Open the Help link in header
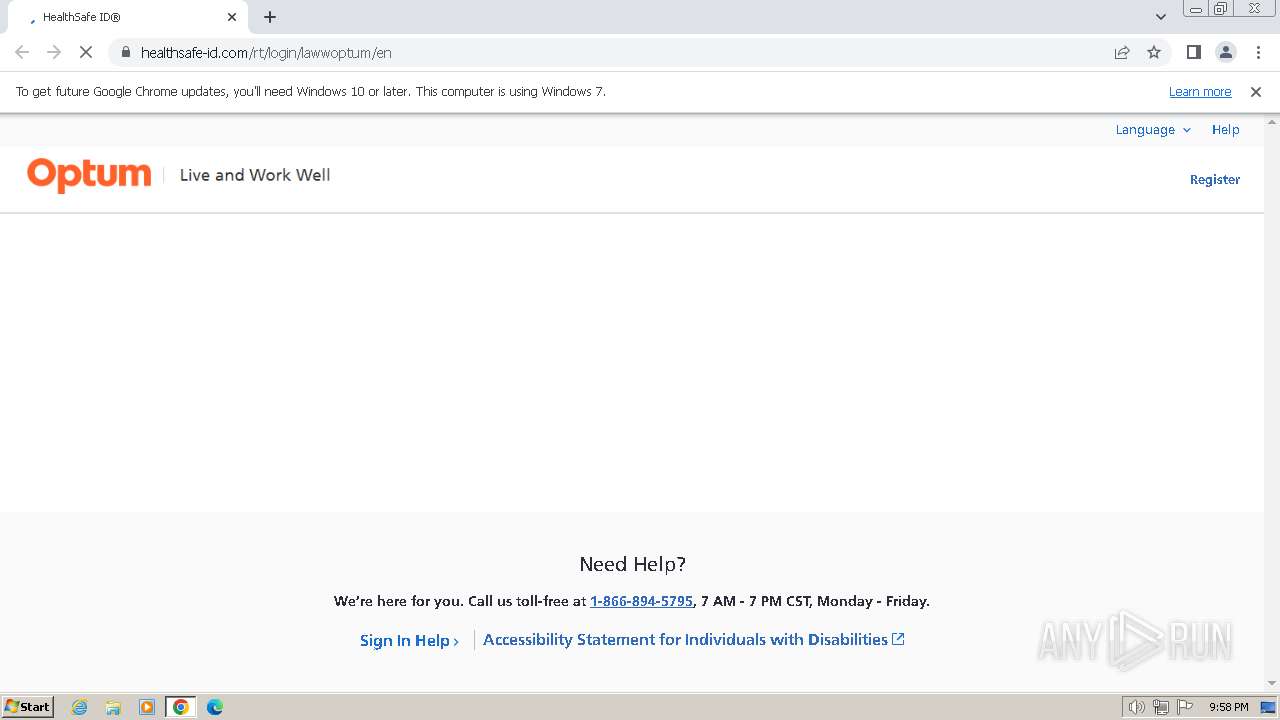The image size is (1280, 720). point(1225,130)
